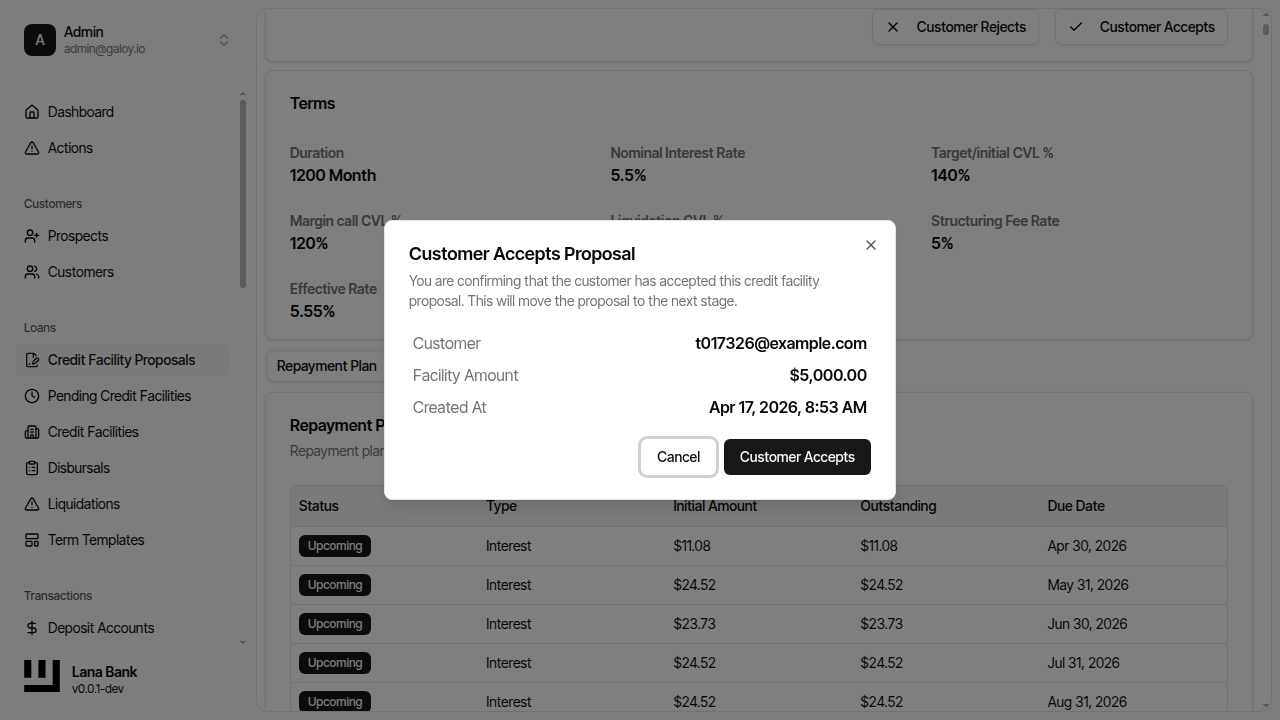Expand the Admin account switcher chevron
This screenshot has width=1280, height=720.
click(x=224, y=40)
